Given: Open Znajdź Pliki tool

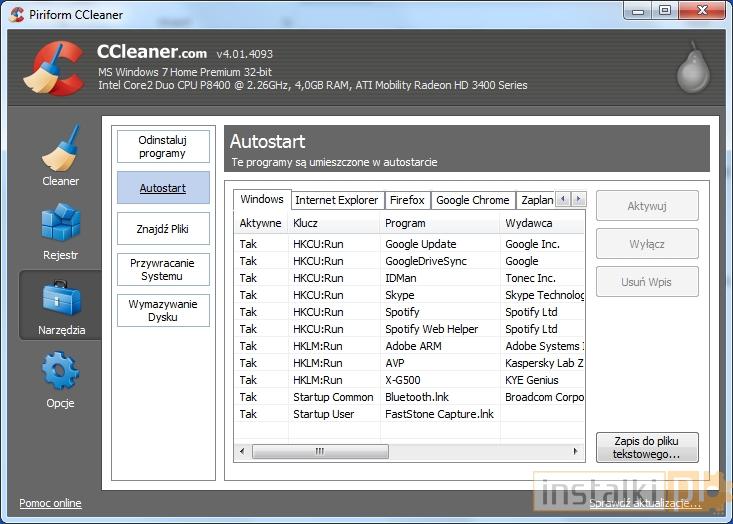Looking at the screenshot, I should point(163,229).
